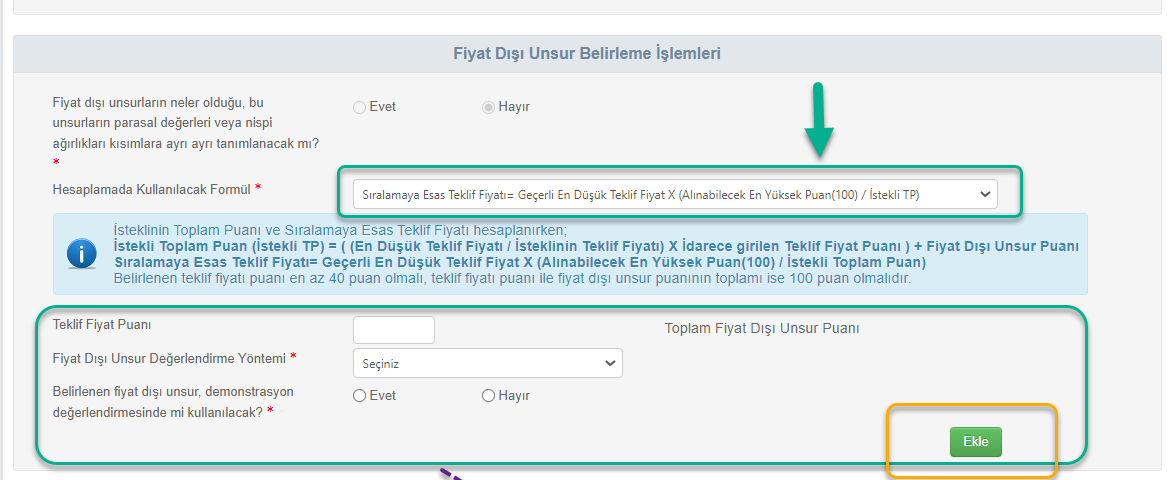
Task: Click the "Toplam Fiyat Dışı Unsur Puanı" text
Action: point(762,328)
